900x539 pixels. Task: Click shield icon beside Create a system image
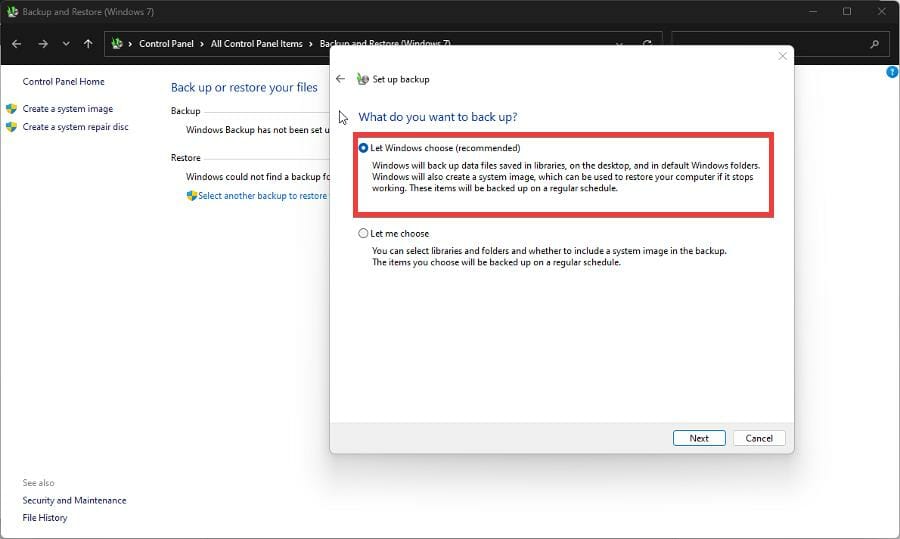point(11,108)
